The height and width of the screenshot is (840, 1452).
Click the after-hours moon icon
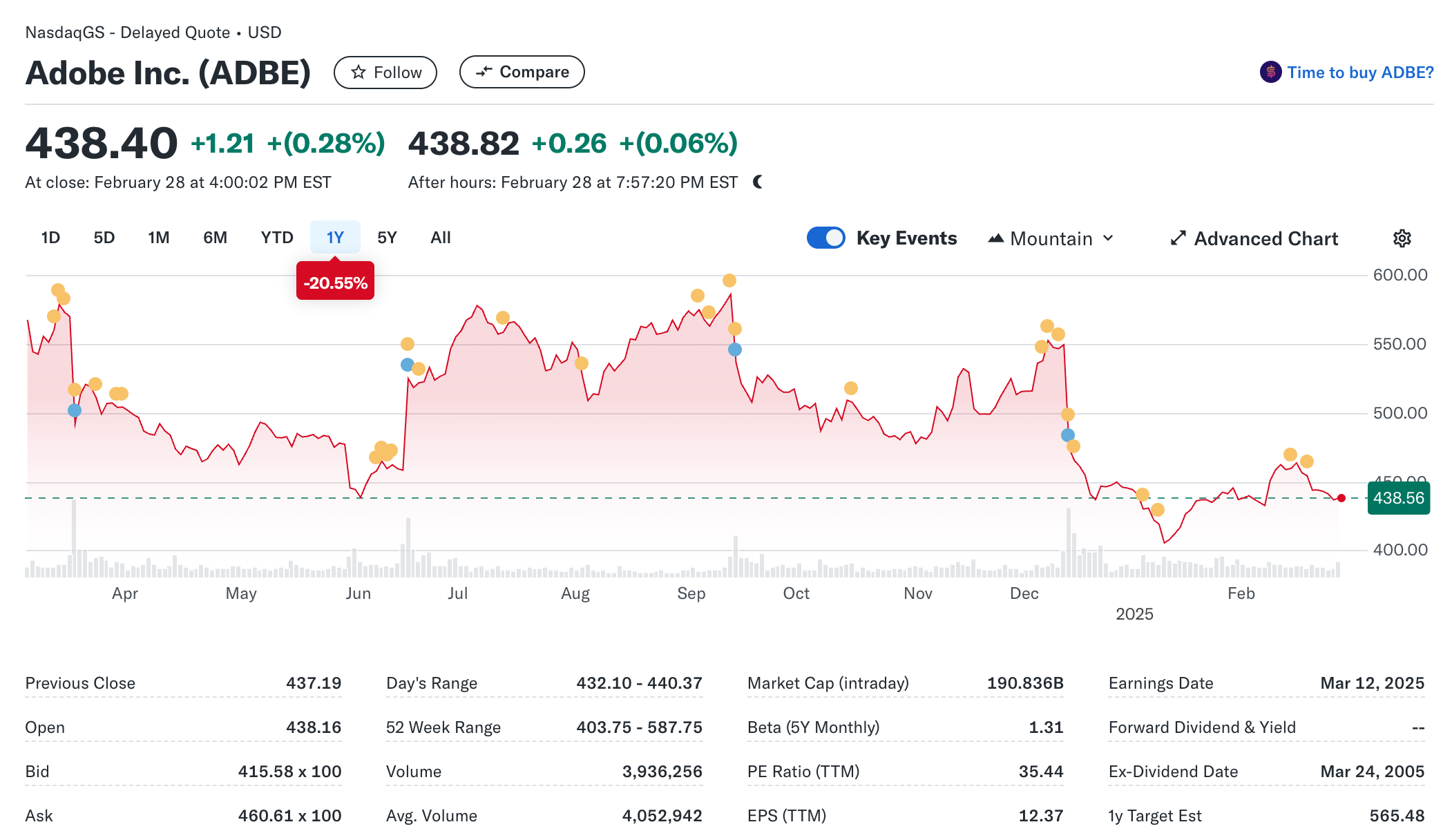point(758,182)
